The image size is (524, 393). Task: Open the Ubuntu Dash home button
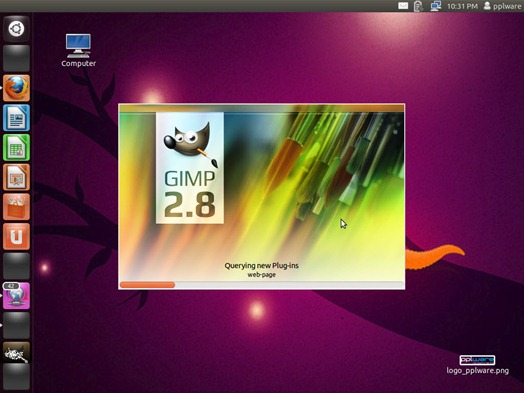(x=16, y=29)
